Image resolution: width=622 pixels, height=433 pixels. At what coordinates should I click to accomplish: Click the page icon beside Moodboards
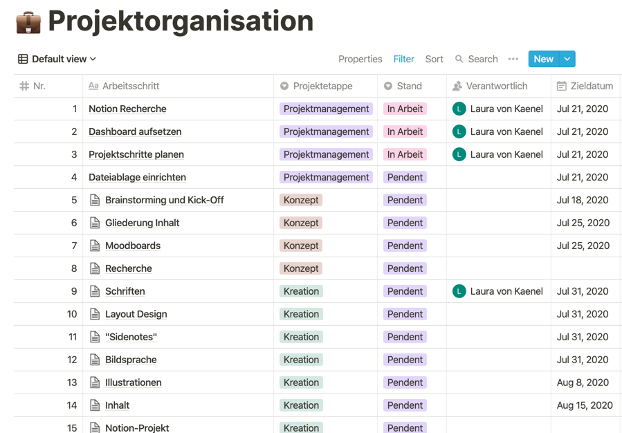(96, 245)
